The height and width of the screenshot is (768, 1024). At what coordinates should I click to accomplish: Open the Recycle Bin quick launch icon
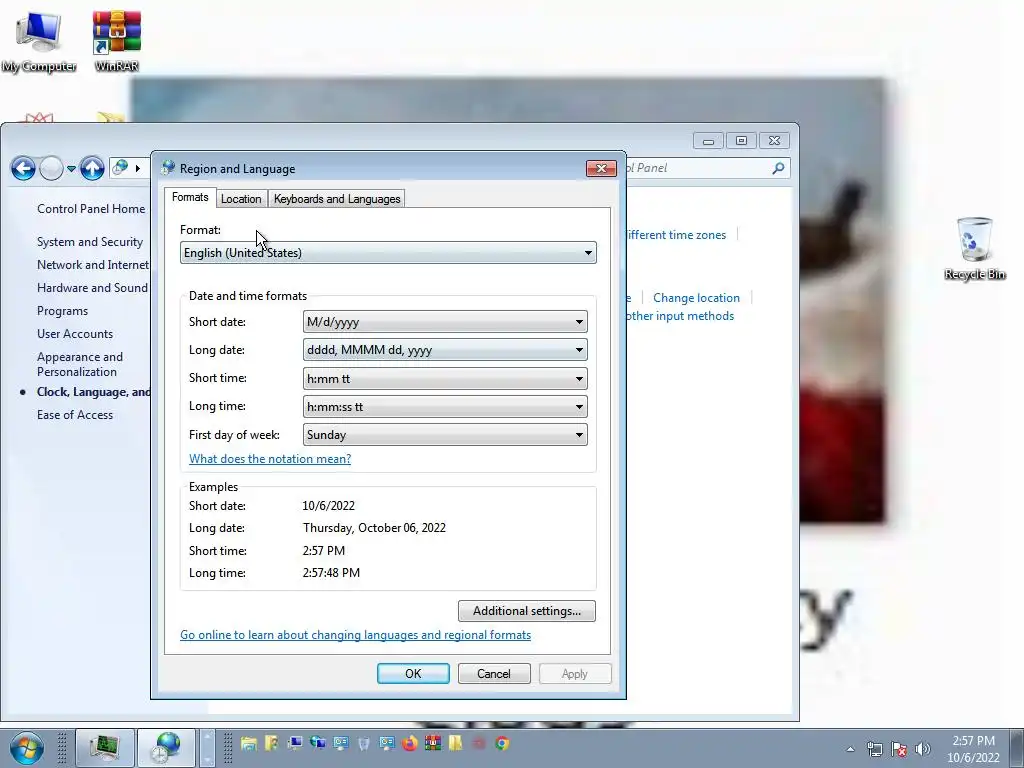(364, 743)
